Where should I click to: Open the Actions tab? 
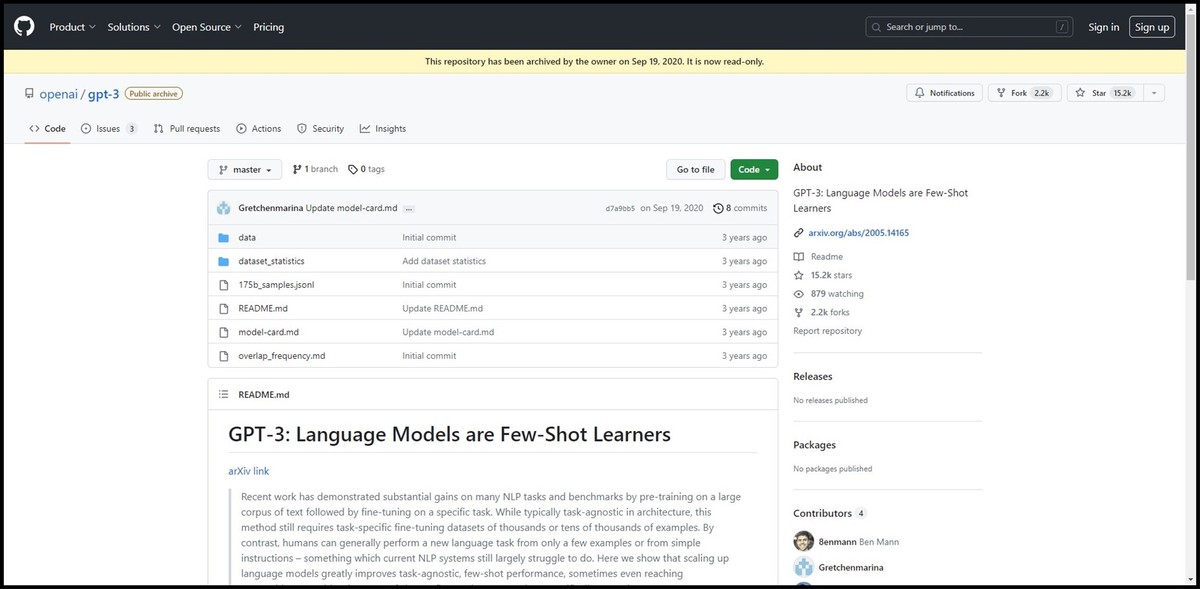[259, 129]
